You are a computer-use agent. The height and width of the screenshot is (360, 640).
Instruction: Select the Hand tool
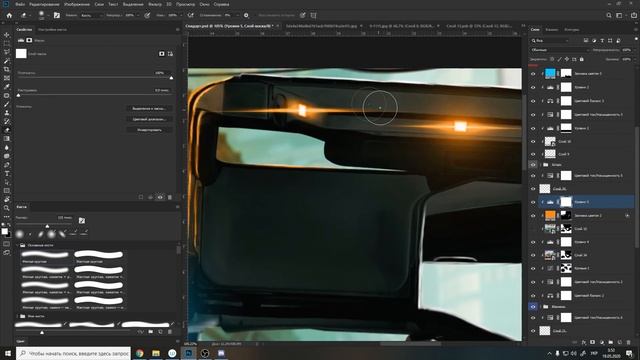pos(7,199)
